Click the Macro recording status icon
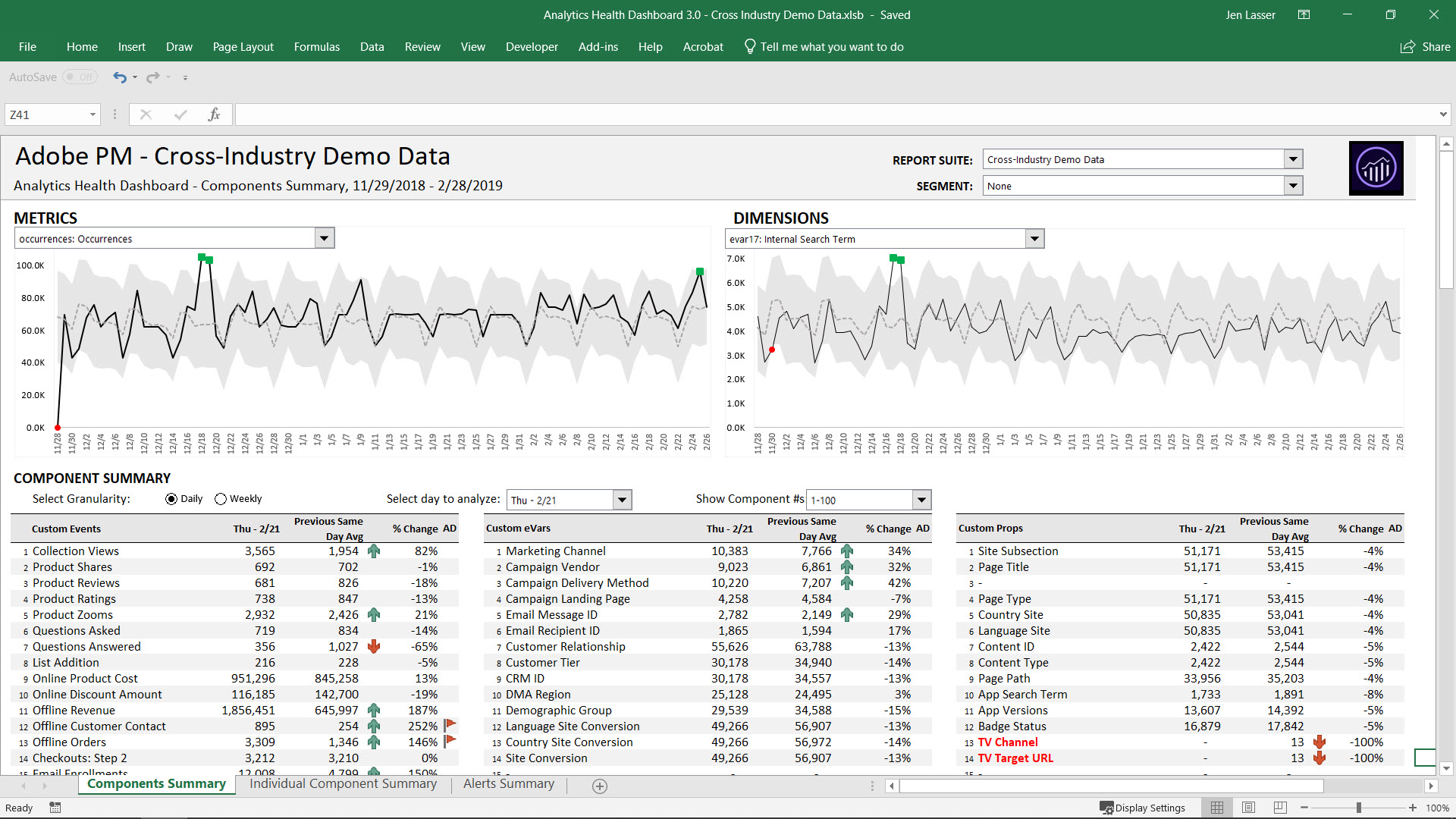 (55, 808)
